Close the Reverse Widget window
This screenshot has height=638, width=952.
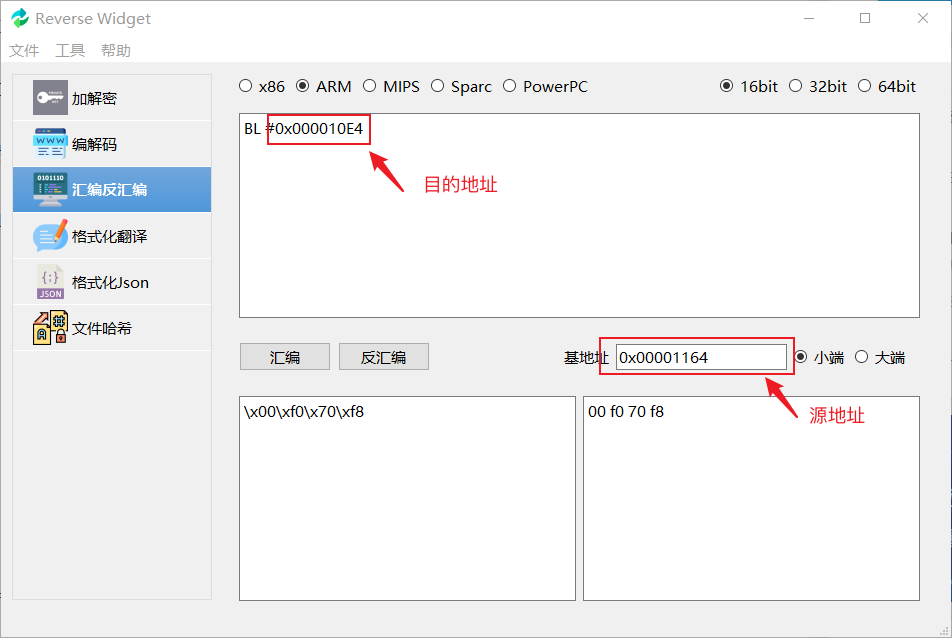tap(922, 18)
